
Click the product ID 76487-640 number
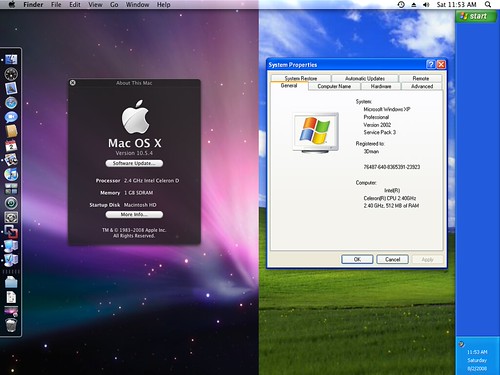392,167
